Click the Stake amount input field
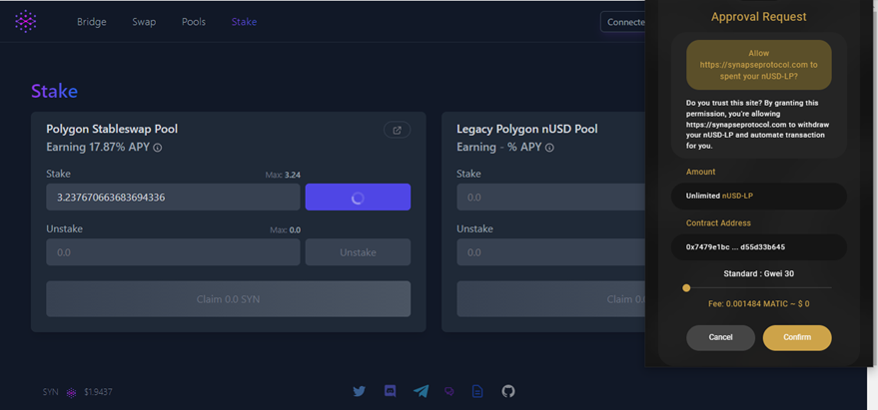Viewport: 878px width, 410px height. point(172,198)
